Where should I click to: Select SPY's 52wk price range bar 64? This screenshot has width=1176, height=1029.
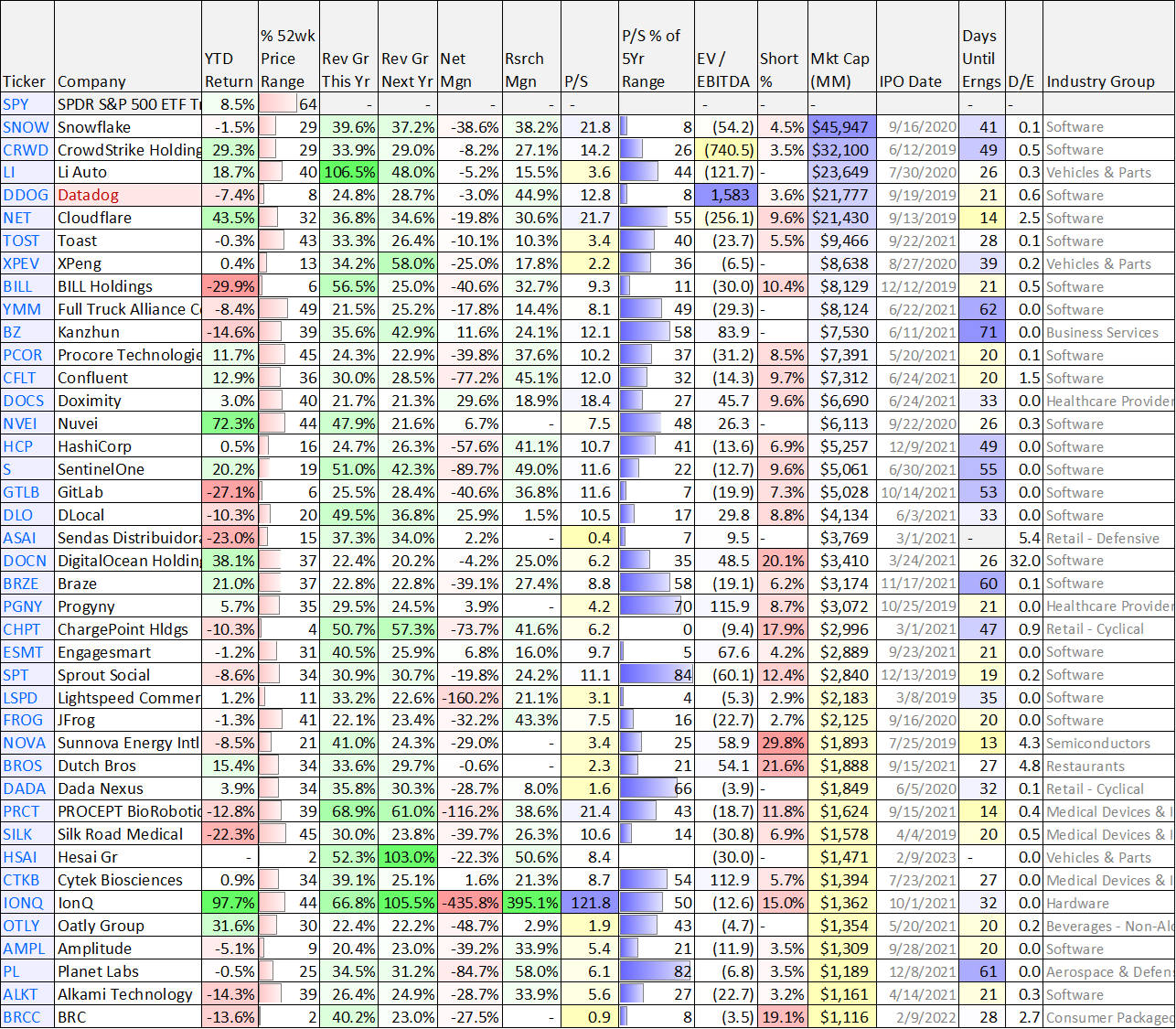click(288, 104)
